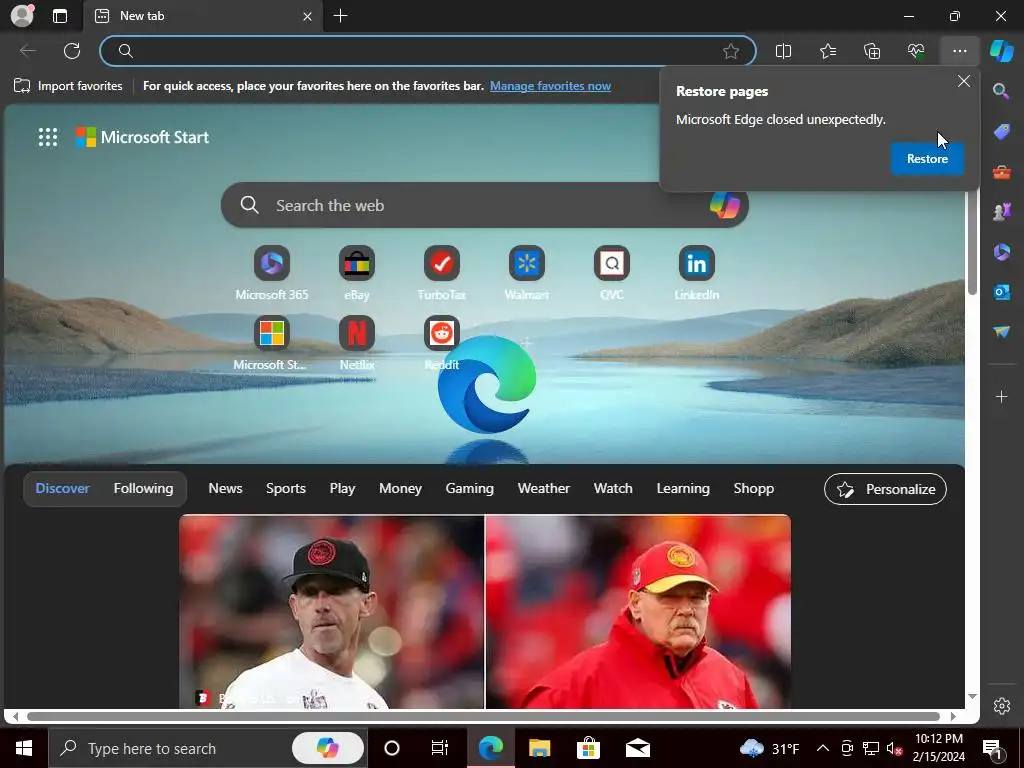Switch to the Money tab
The width and height of the screenshot is (1024, 768).
point(400,488)
